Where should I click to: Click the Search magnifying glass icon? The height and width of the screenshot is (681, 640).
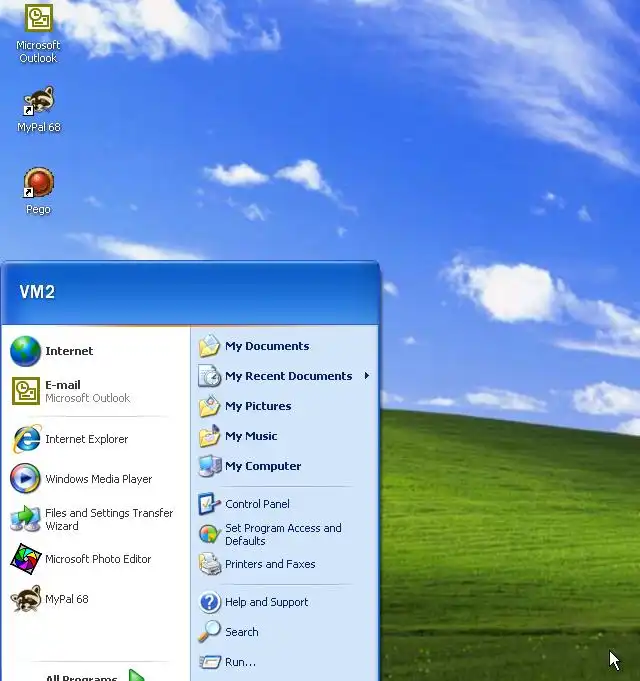[209, 631]
